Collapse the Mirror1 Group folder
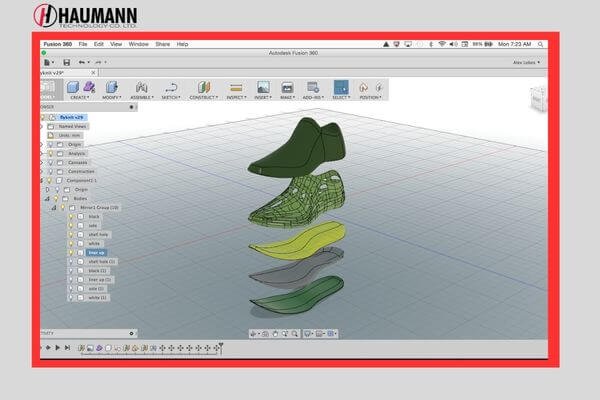Screen dimensions: 600x400 pos(52,207)
